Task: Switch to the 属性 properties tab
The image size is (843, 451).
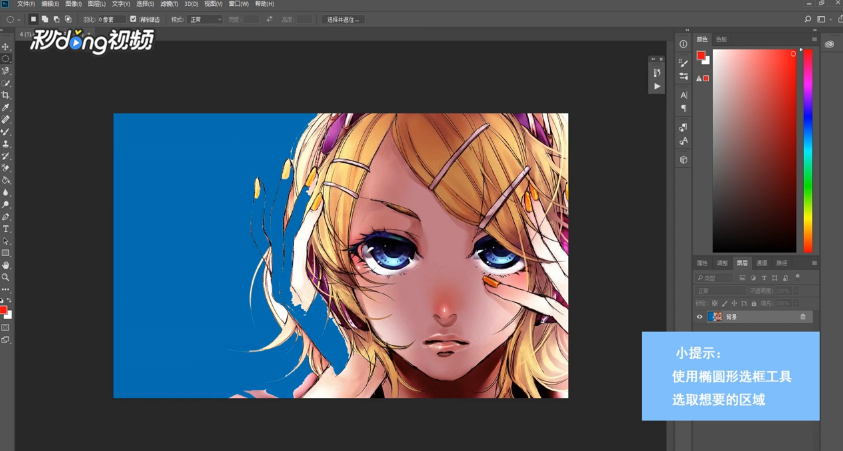Action: coord(702,263)
